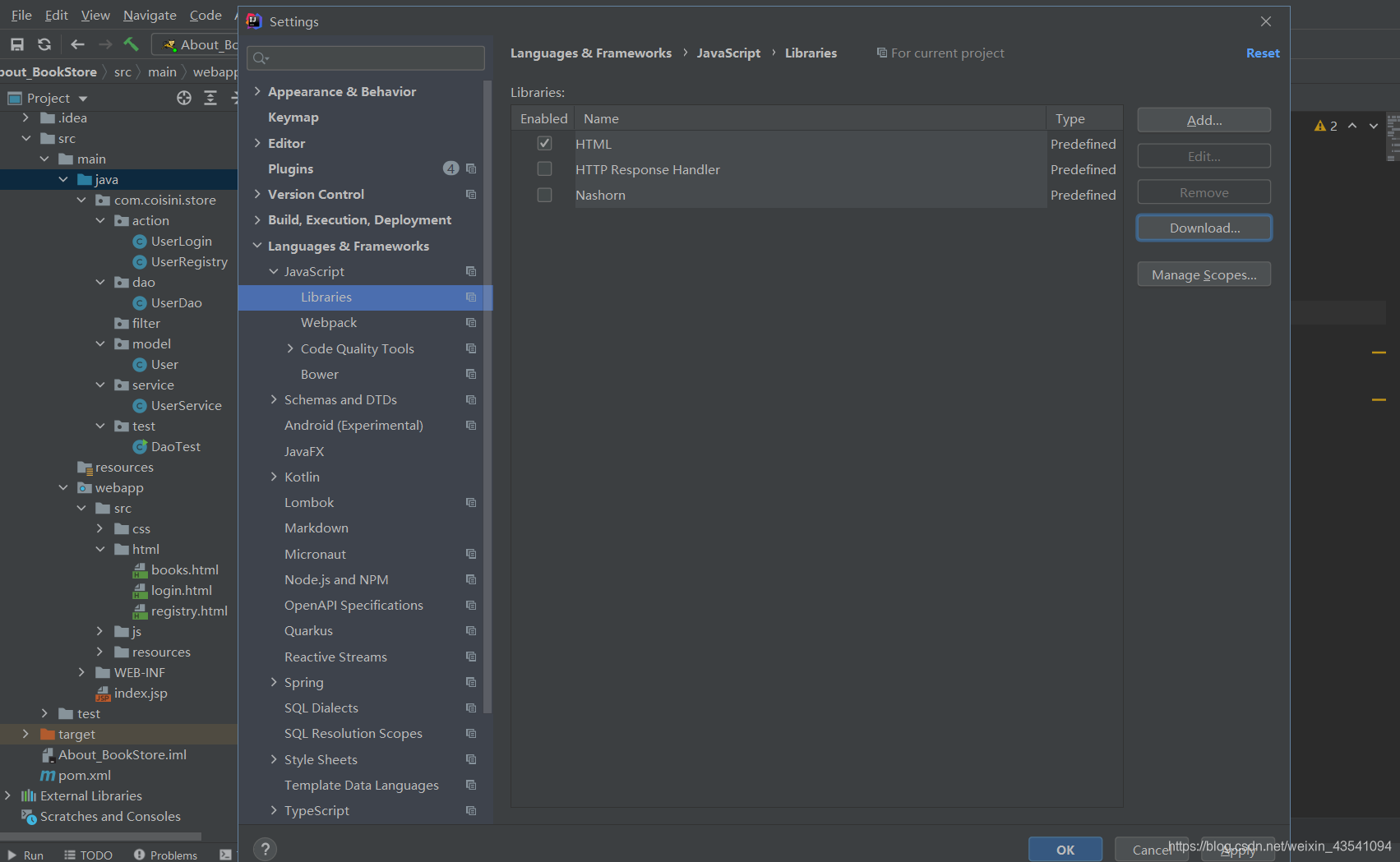Click the previous highlighted error up arrow
The height and width of the screenshot is (862, 1400).
click(1352, 126)
